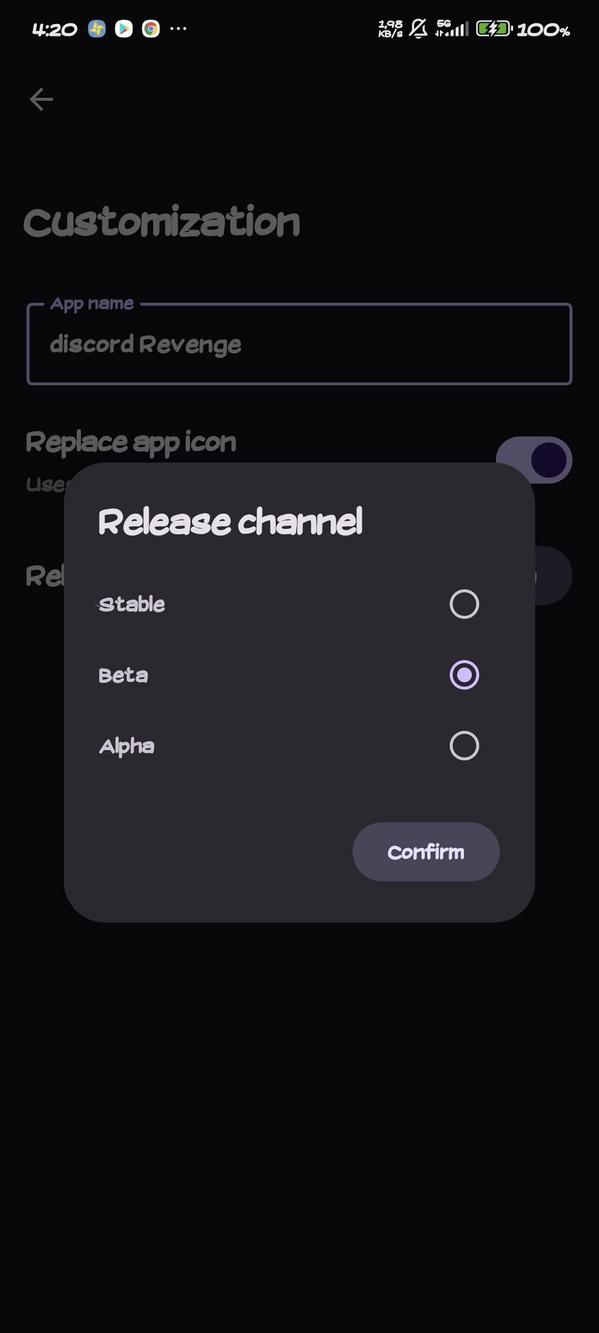
Task: Tap the Play Store notification icon
Action: coord(123,28)
